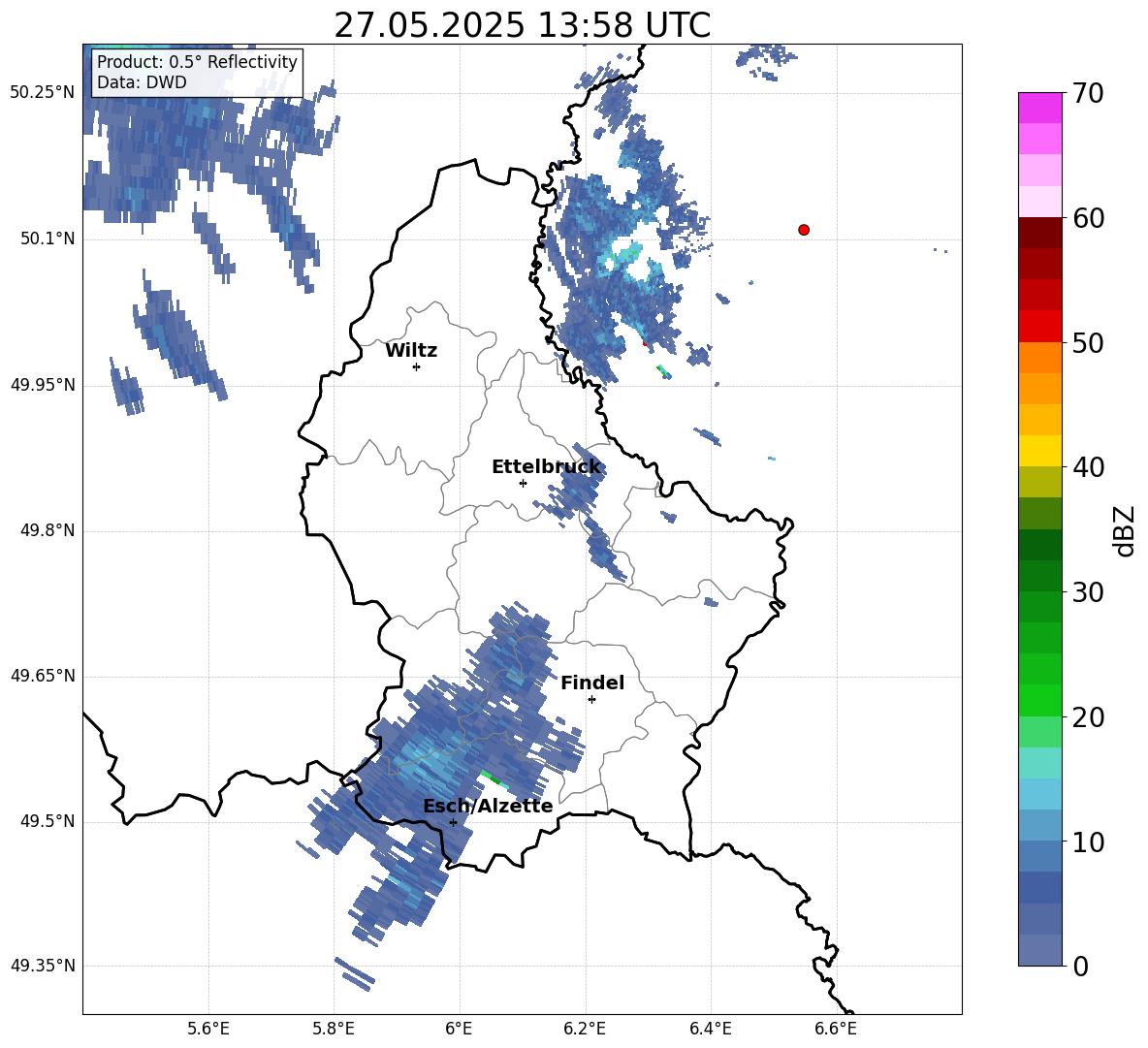Click the longitude label 5.6°E

pos(208,1029)
